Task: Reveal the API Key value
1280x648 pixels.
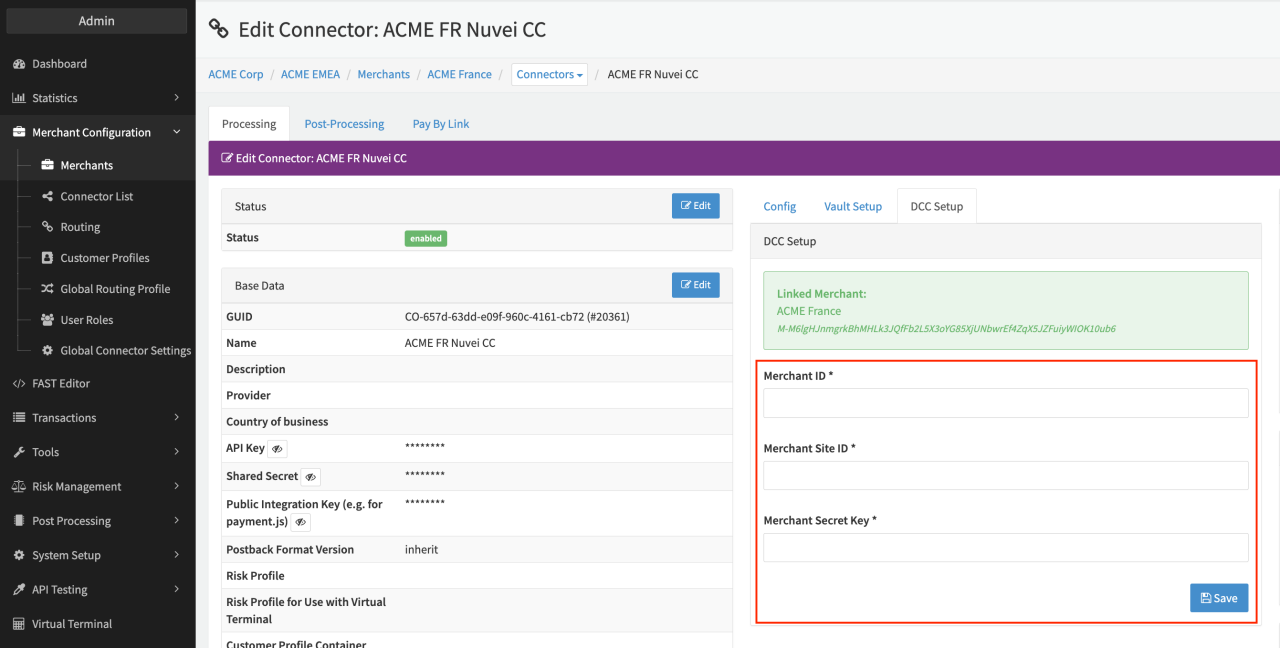Action: coord(277,449)
